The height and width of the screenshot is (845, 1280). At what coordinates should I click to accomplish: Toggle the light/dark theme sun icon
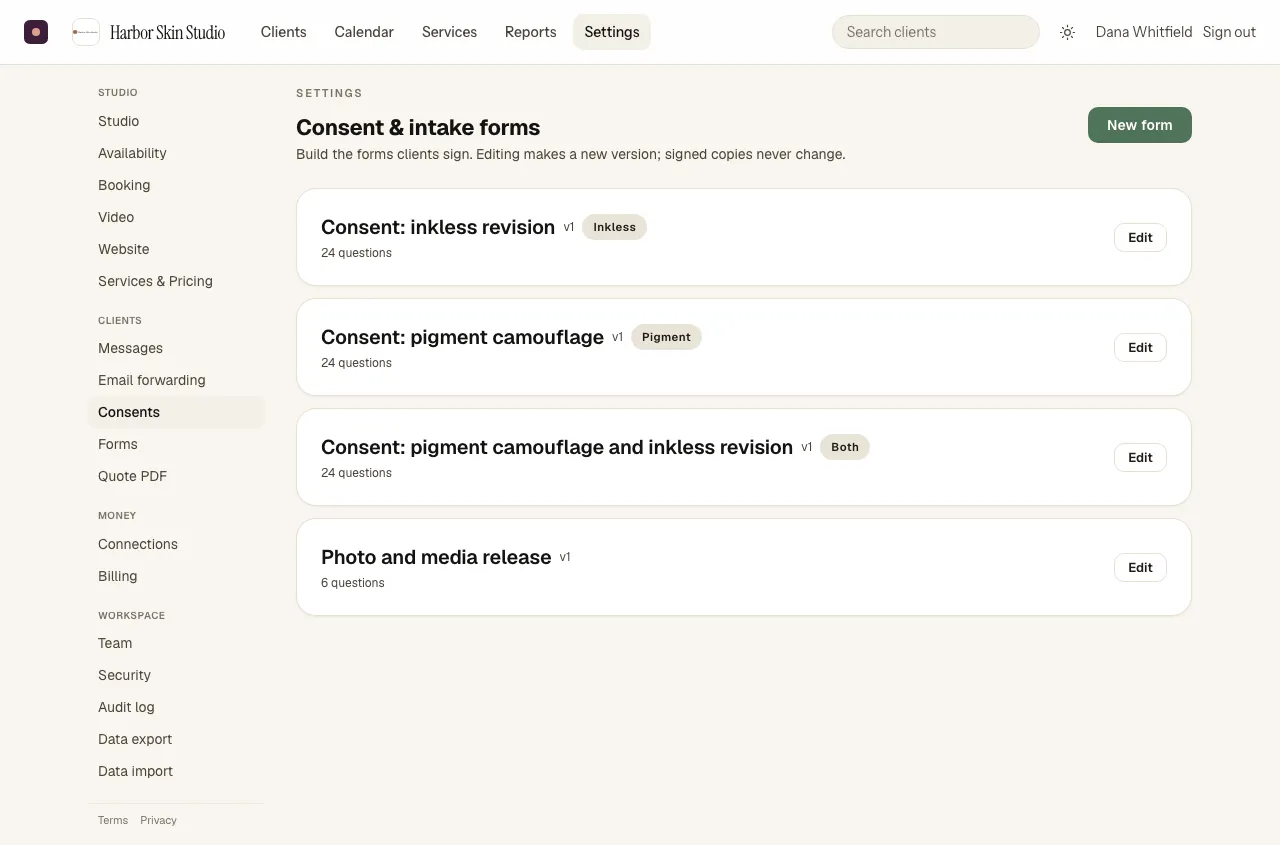point(1068,32)
